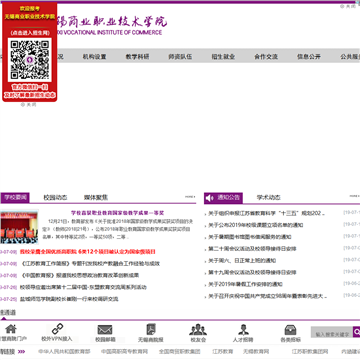The image size is (360, 360).
Task: Open the 机构设置 menu
Action: [x=94, y=57]
